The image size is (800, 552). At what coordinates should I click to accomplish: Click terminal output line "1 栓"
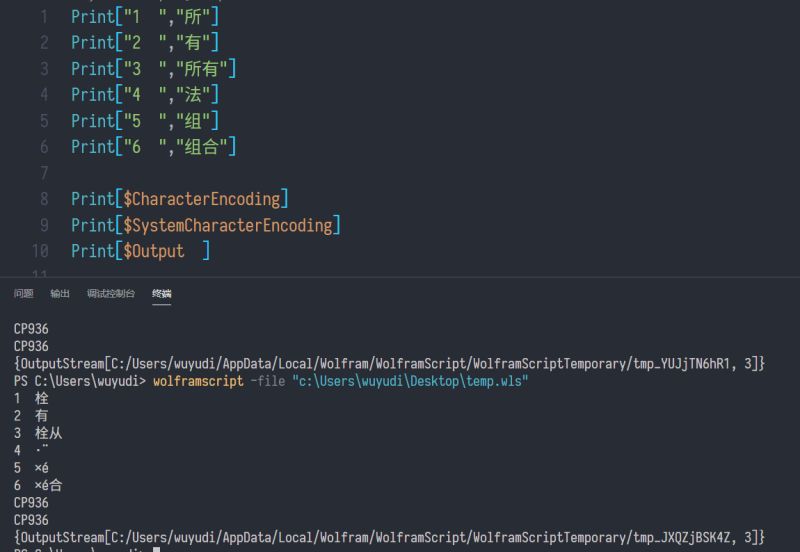[x=31, y=398]
